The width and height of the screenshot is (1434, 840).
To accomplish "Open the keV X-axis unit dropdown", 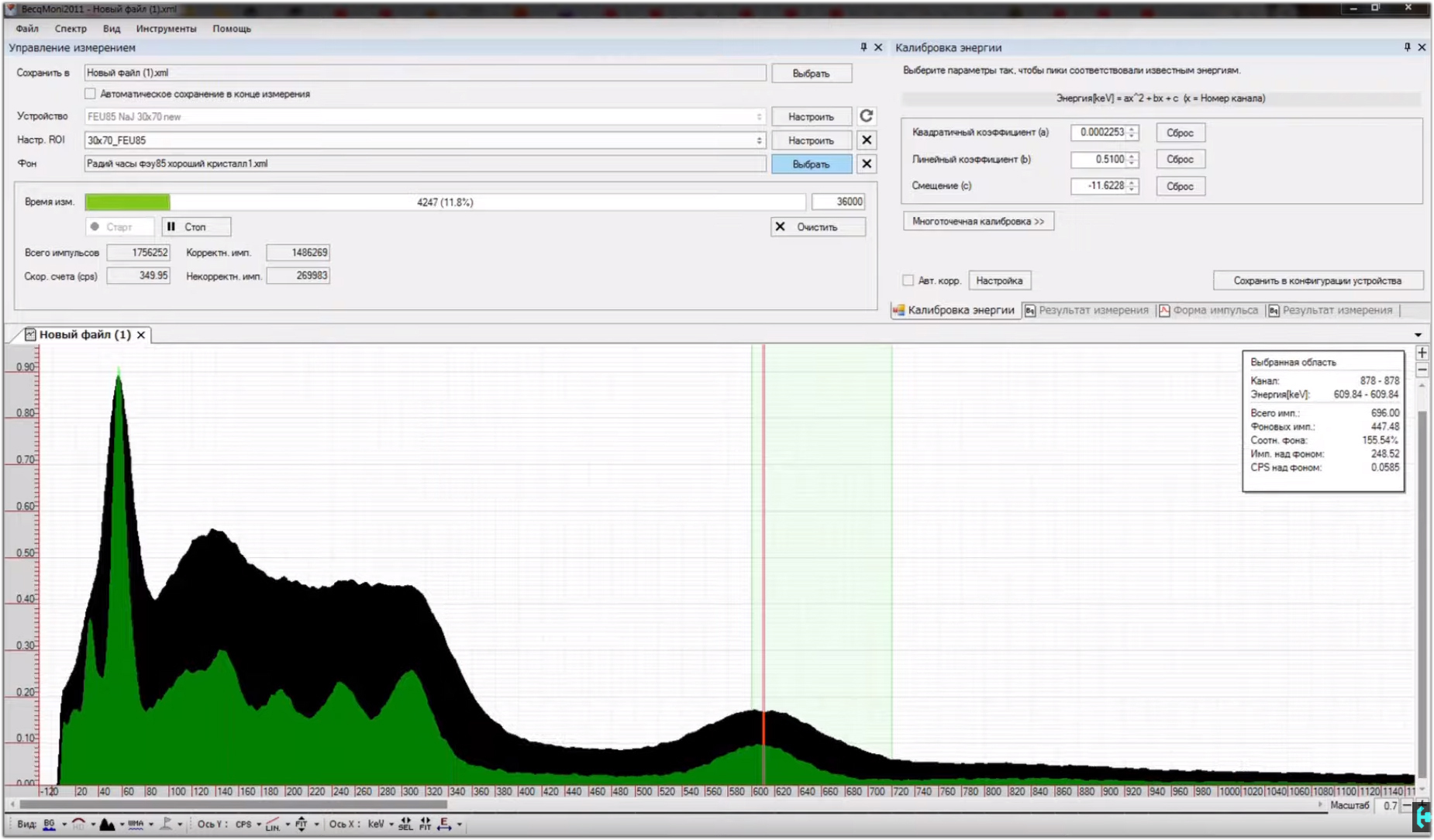I will (x=391, y=825).
